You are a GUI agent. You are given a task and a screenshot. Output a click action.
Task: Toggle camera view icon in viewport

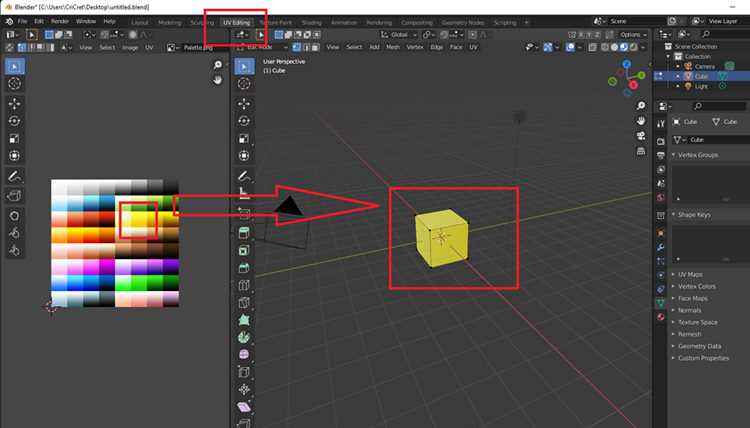pos(641,136)
